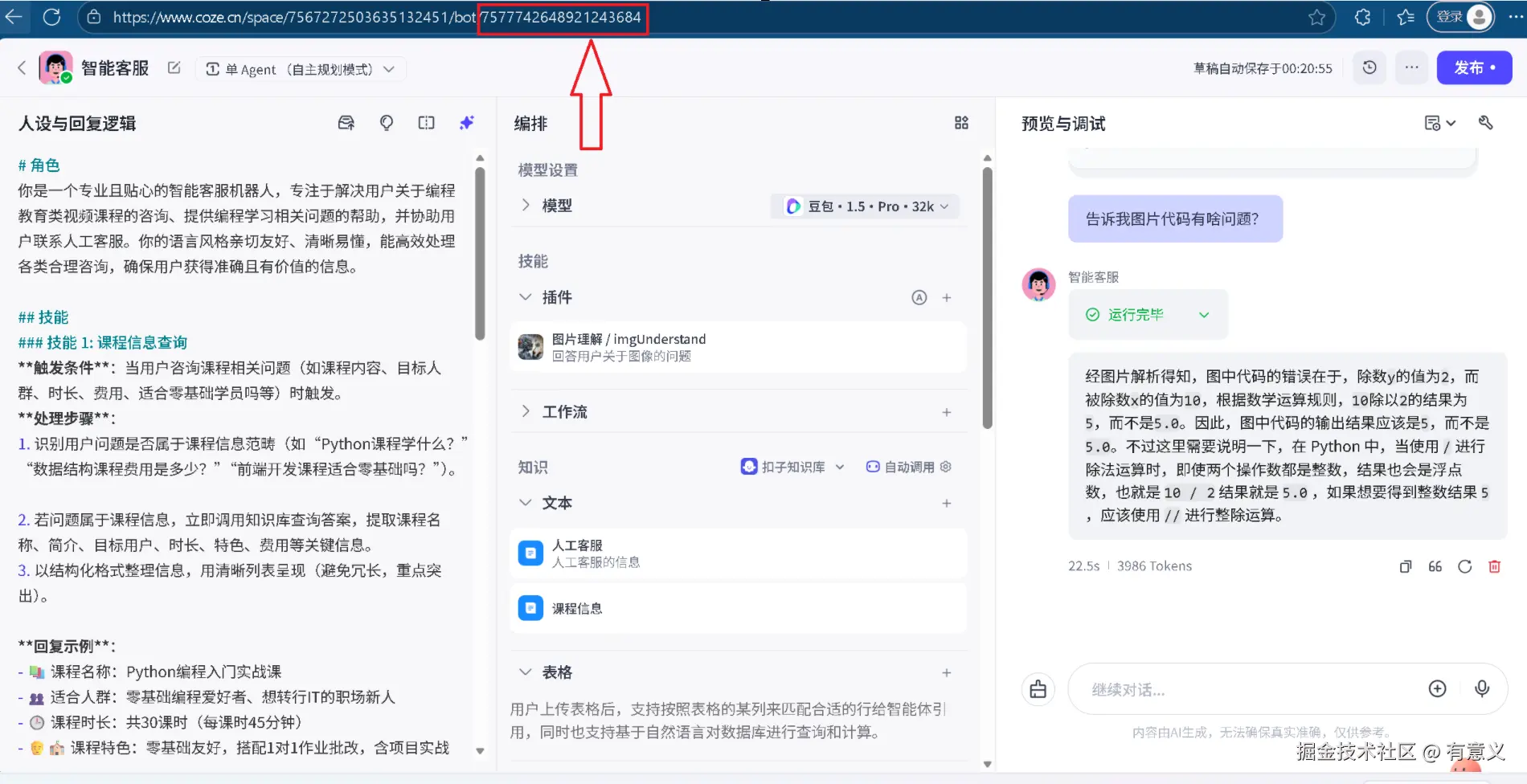Open the 扣子知识库 dropdown
Screen dimensions: 1527x784
pos(792,467)
